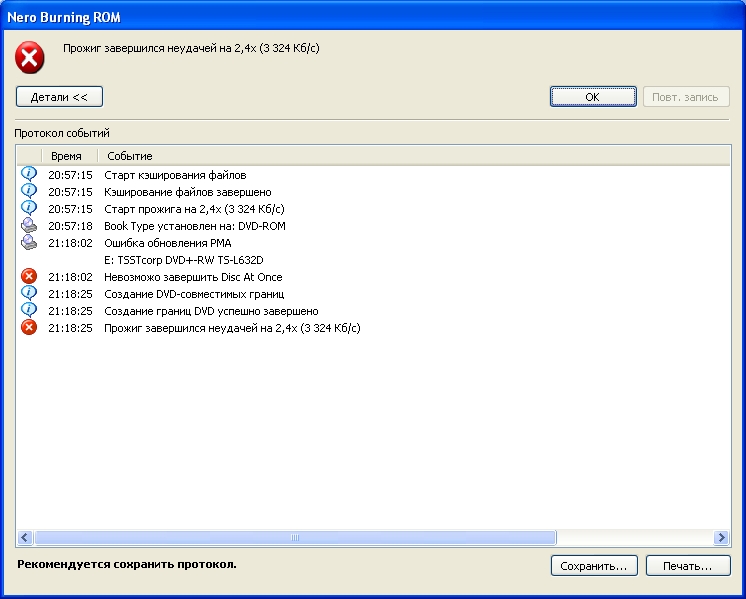
Task: Click red error icon for 'Невозможно завершить Disc At Once'
Action: (29, 277)
